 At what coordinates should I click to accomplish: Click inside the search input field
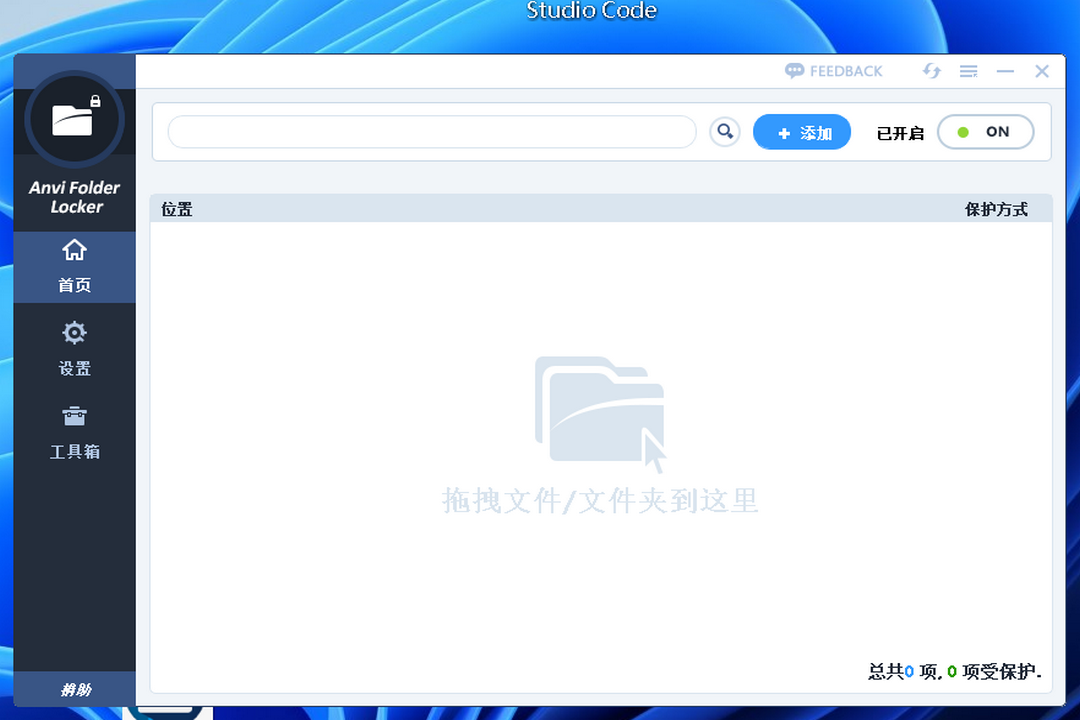[430, 131]
